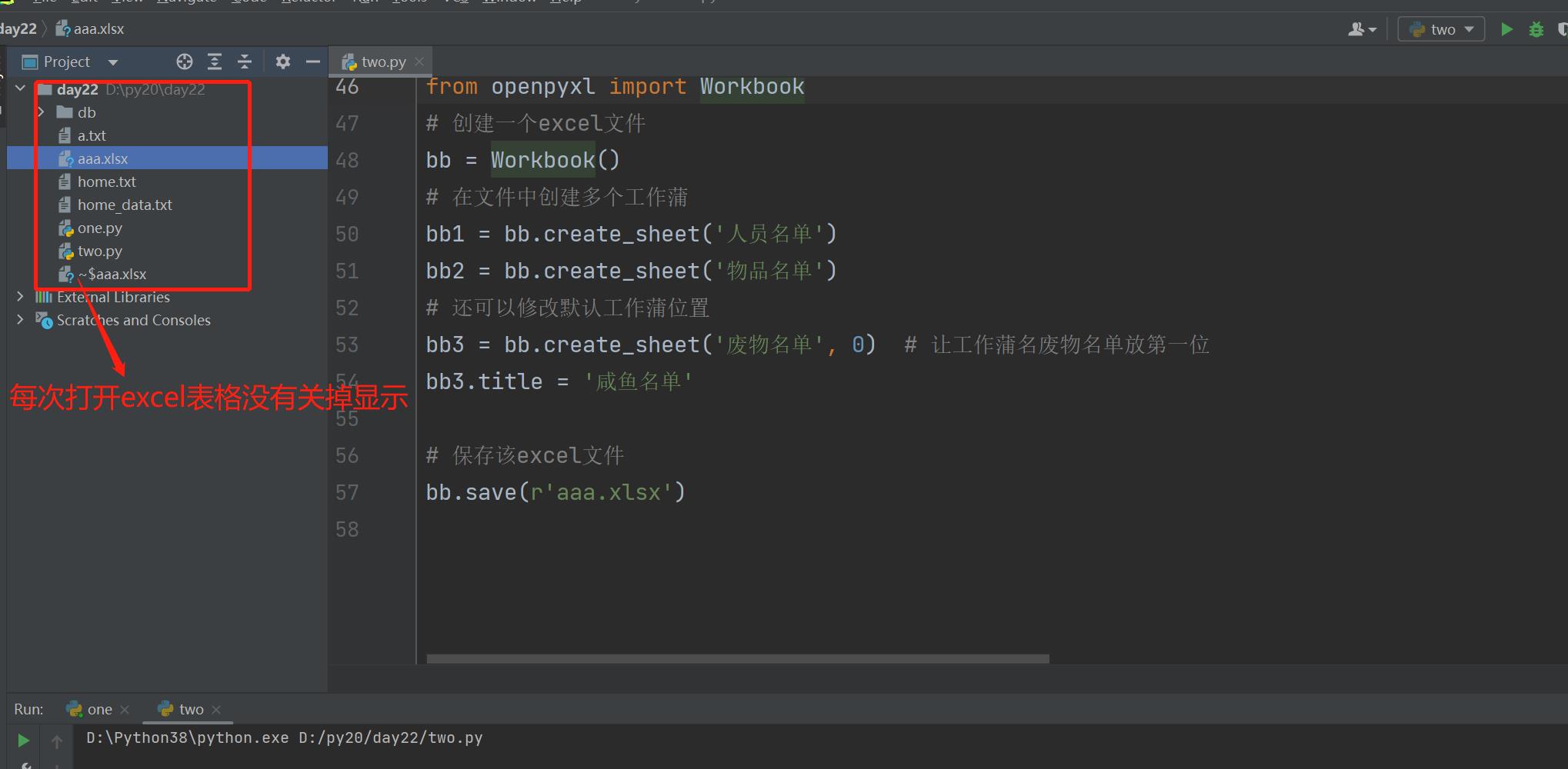This screenshot has height=769, width=1568.
Task: Close the 'one' run tab
Action: click(125, 710)
